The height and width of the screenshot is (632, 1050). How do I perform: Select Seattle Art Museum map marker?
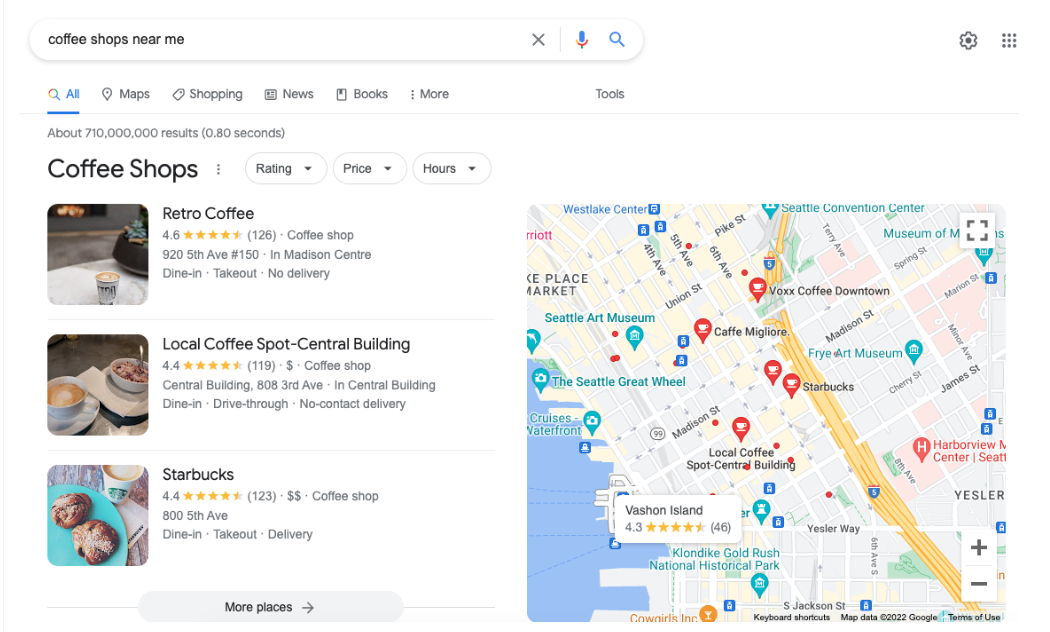[x=634, y=336]
